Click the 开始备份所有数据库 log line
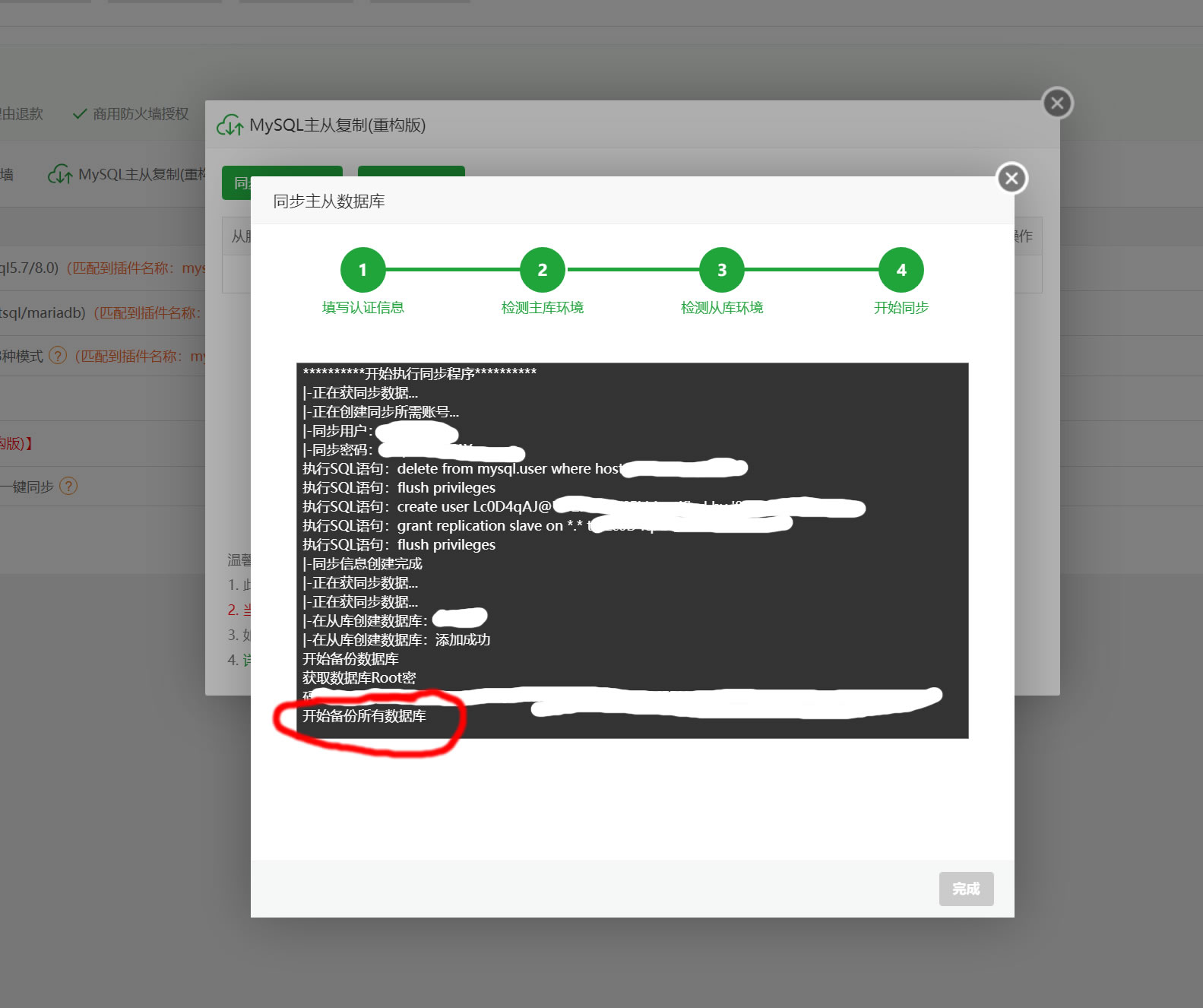The width and height of the screenshot is (1203, 1008). [364, 716]
